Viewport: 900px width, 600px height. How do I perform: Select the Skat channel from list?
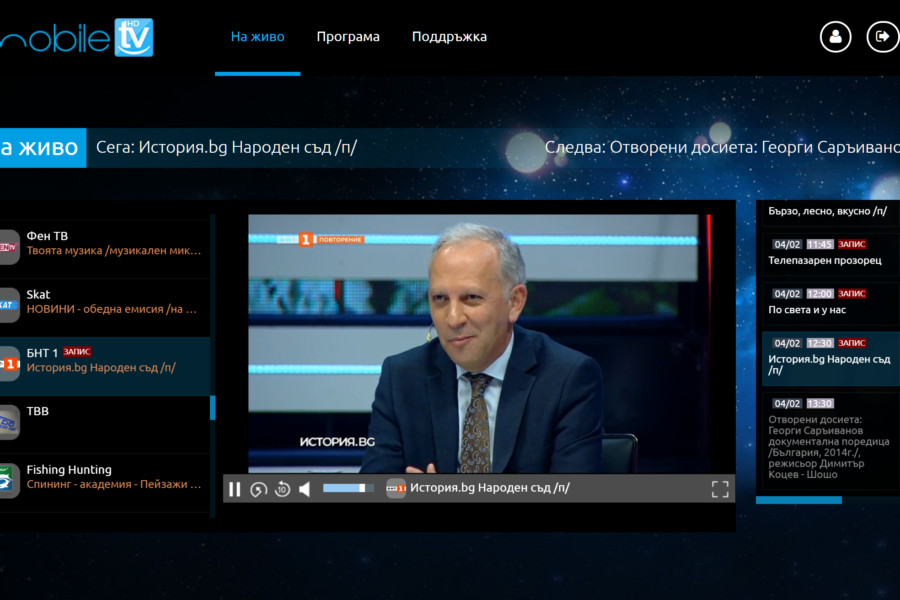(x=105, y=302)
